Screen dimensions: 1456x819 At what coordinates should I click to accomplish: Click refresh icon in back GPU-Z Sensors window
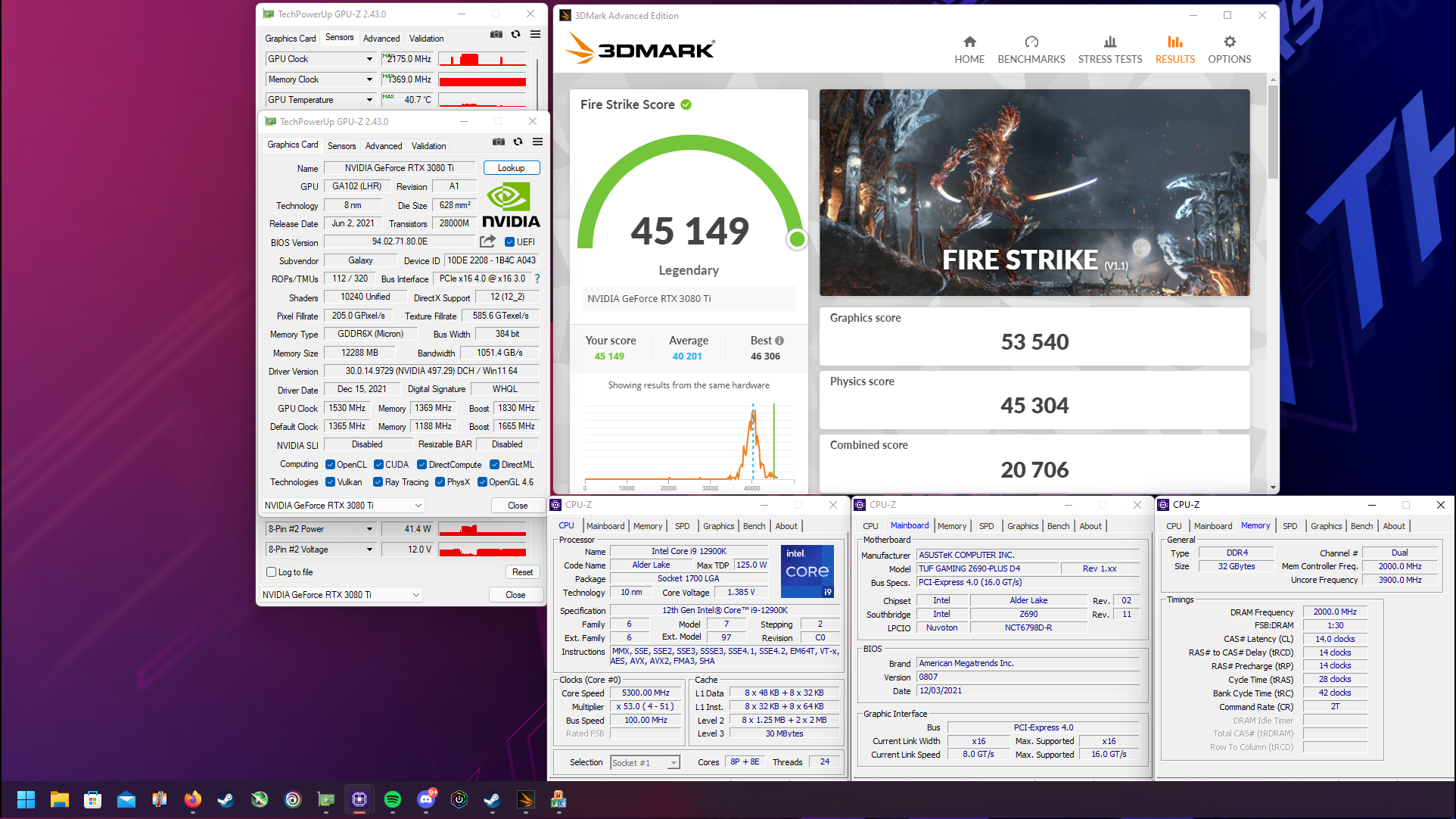516,34
